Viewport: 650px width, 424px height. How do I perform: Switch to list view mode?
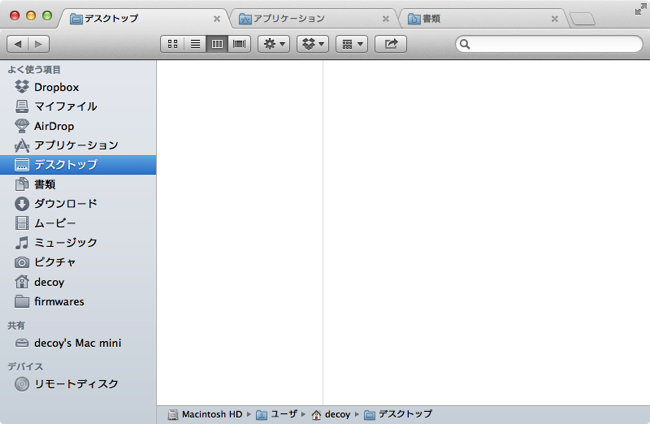click(x=195, y=44)
